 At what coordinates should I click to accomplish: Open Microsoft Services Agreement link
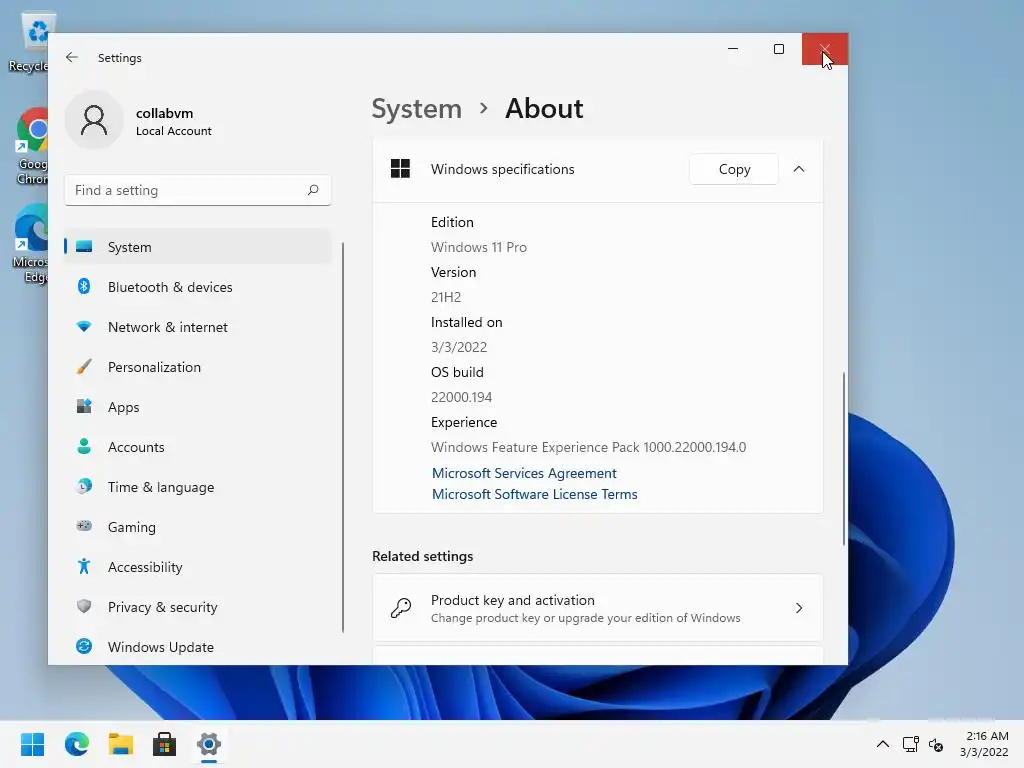[524, 473]
